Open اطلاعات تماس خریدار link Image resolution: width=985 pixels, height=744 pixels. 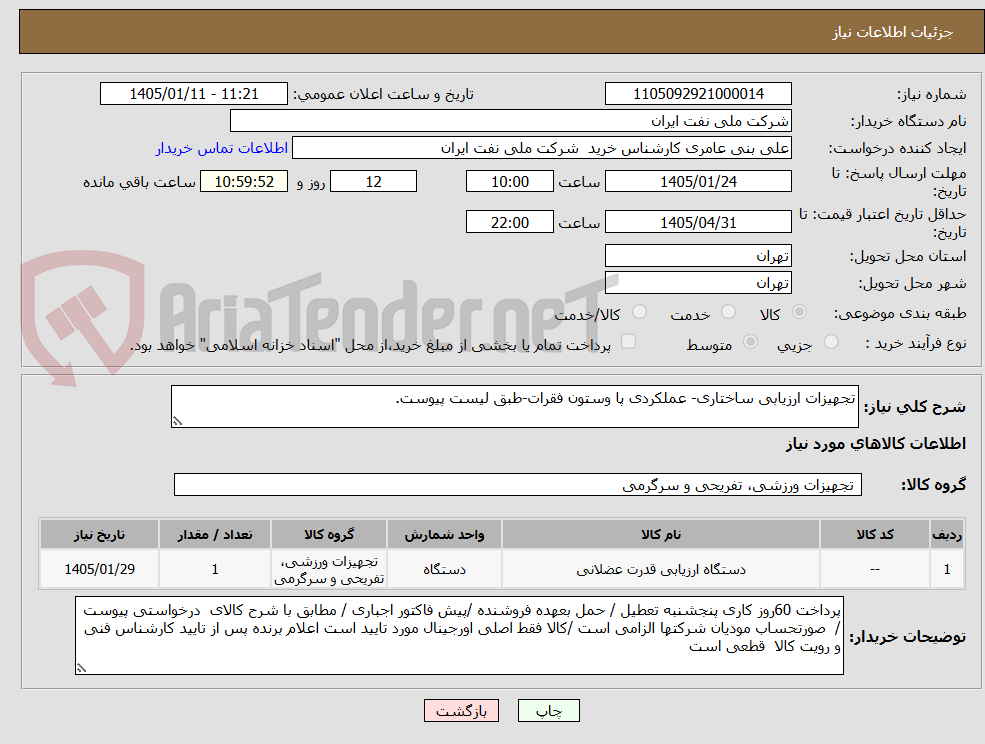click(x=222, y=148)
